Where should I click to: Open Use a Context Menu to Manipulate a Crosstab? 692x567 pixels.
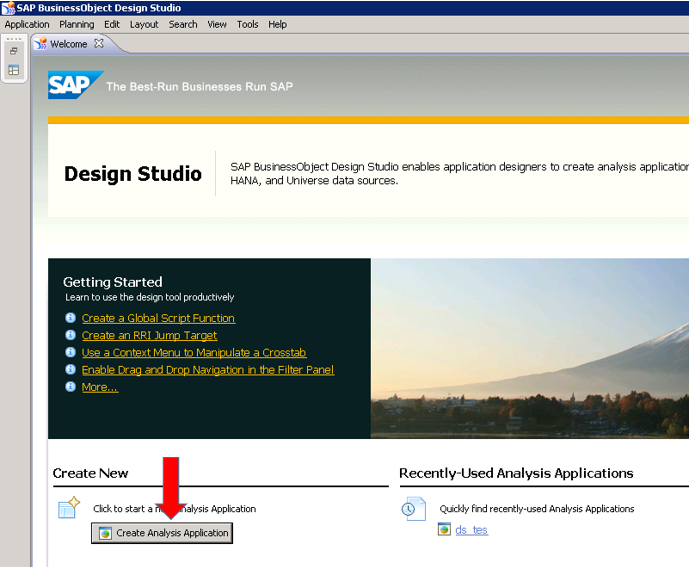pyautogui.click(x=194, y=353)
